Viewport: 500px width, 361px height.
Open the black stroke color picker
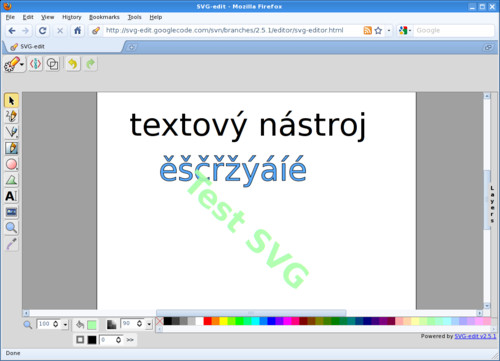coord(92,340)
